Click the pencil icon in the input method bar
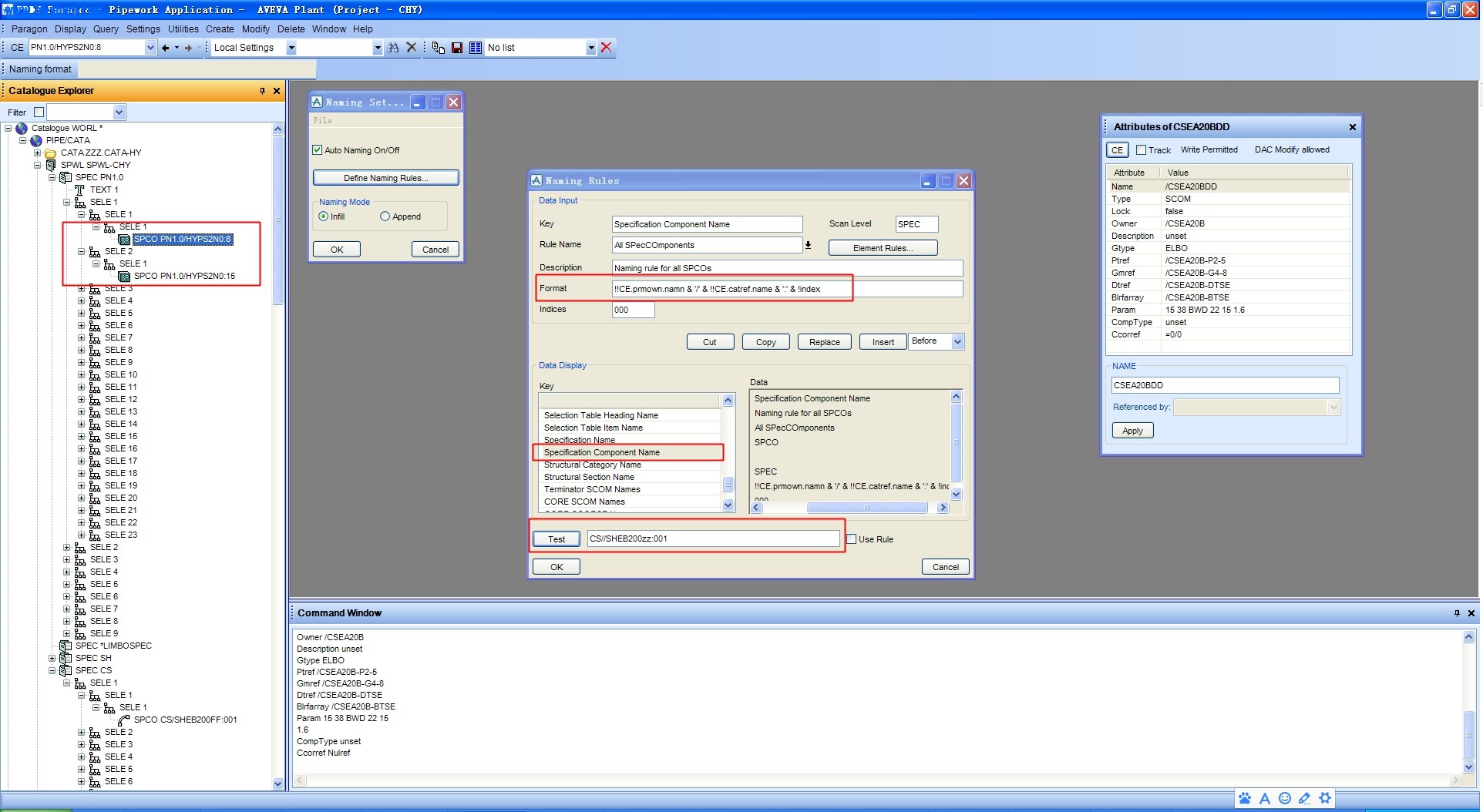This screenshot has height=812, width=1483. pyautogui.click(x=1304, y=798)
